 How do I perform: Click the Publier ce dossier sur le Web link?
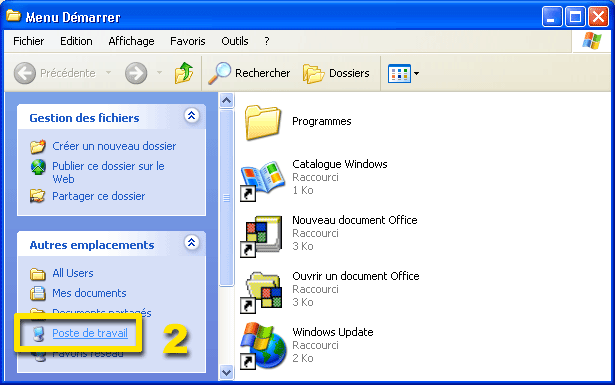pos(108,173)
